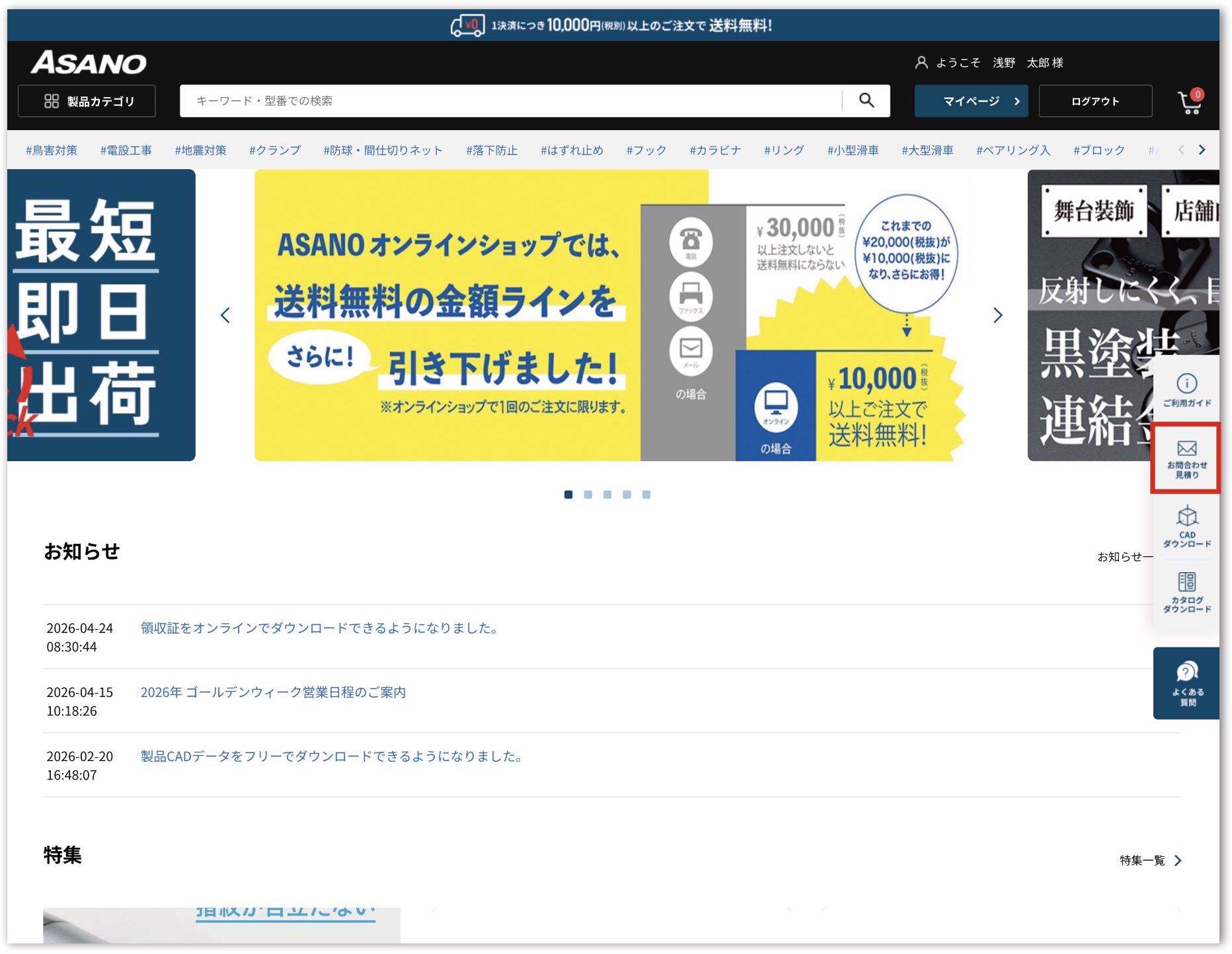1232x954 pixels.
Task: Open the partially visible feature thumbnail
Action: (221, 925)
